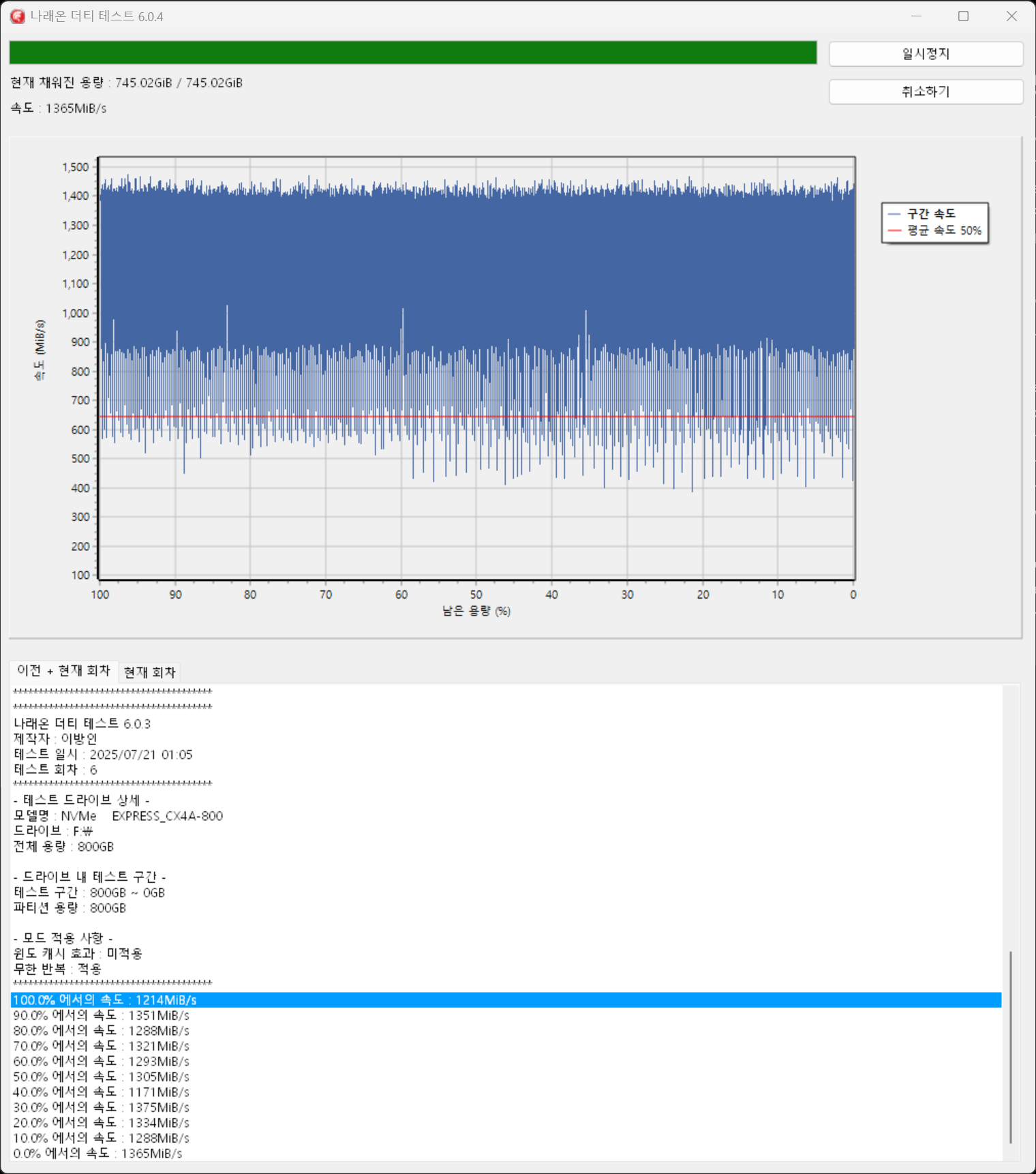Minimize the 나래온 더티 테스트 window
1036x1174 pixels.
pyautogui.click(x=916, y=16)
